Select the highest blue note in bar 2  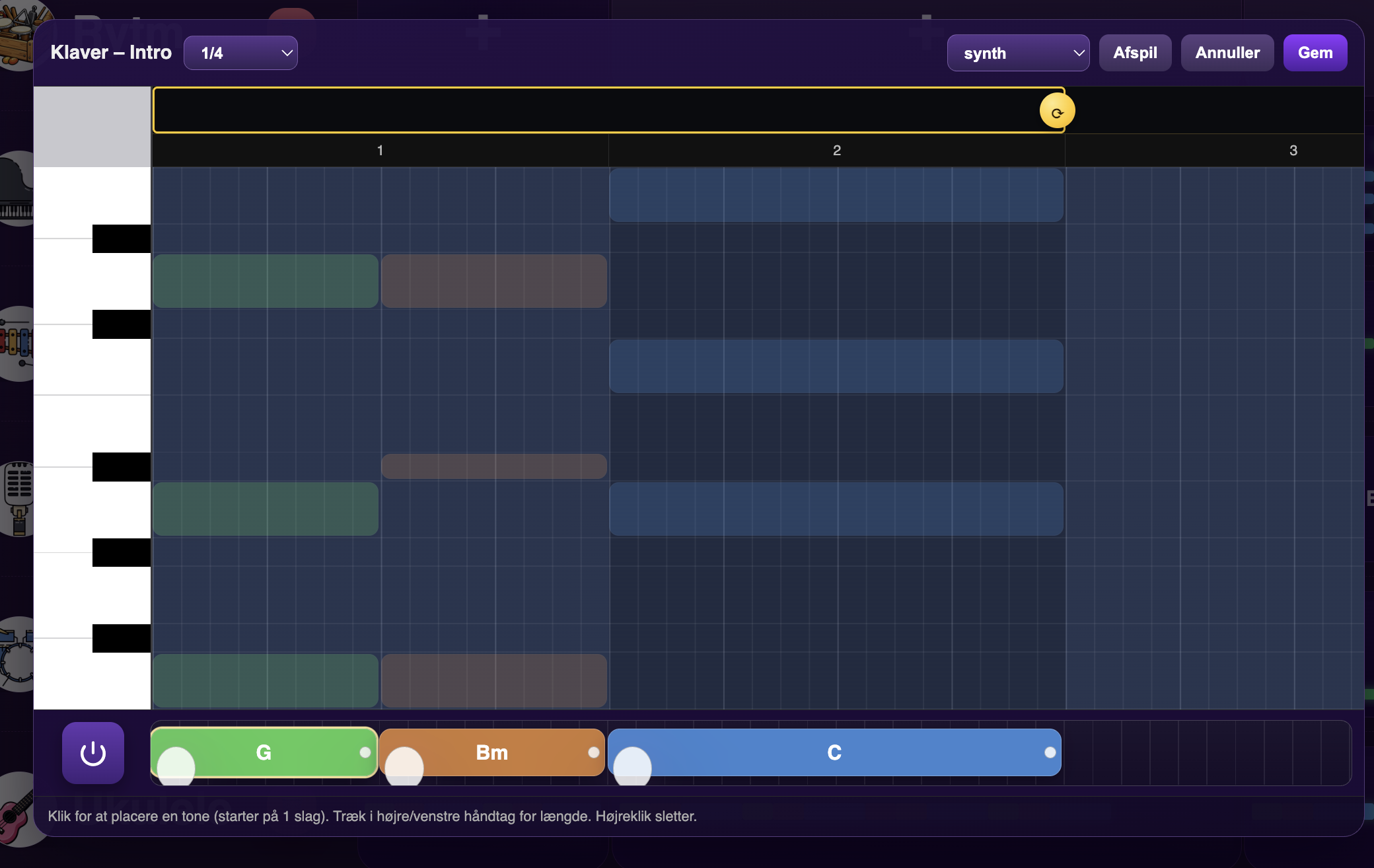pos(836,195)
